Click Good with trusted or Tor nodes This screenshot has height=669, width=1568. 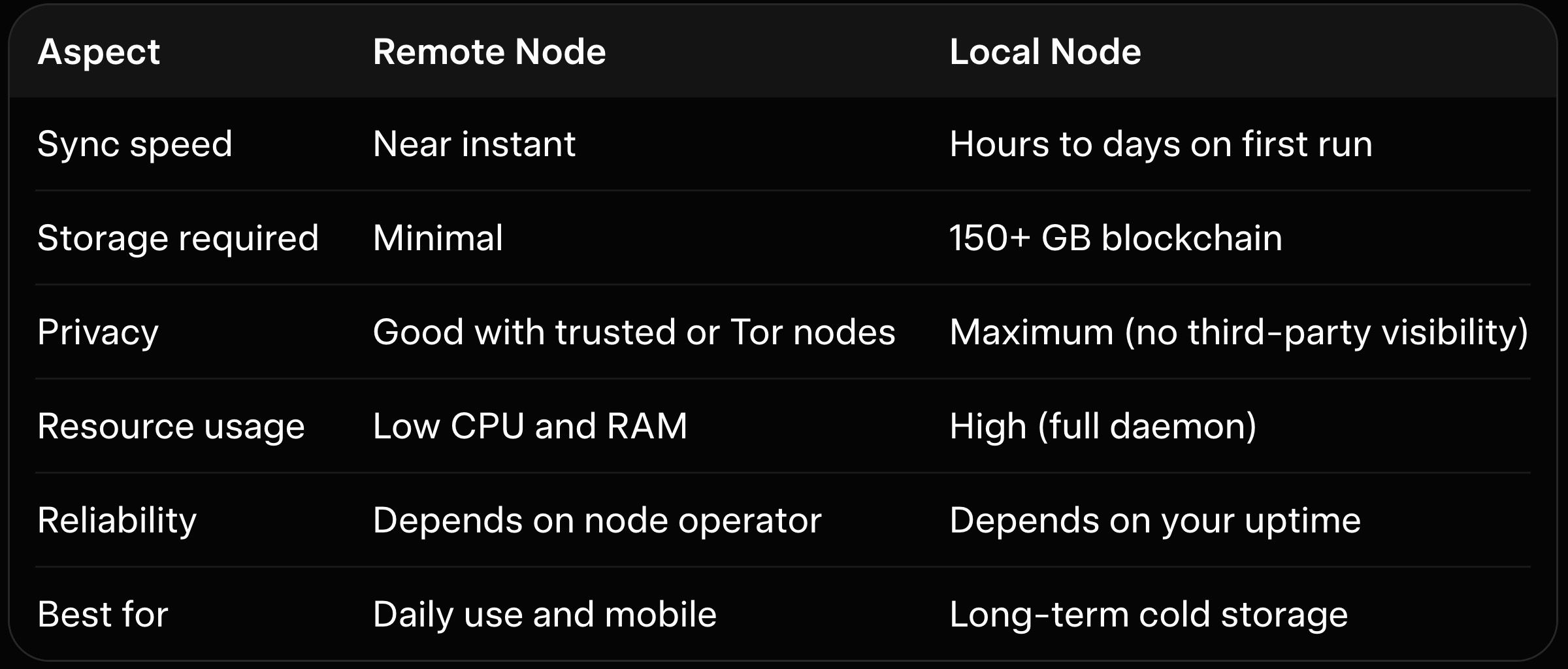point(634,332)
